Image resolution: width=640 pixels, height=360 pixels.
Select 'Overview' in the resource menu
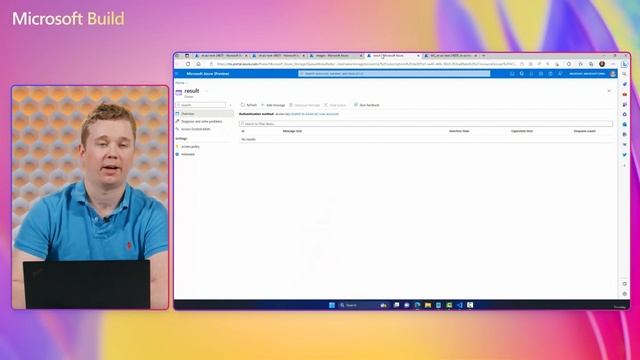coord(204,114)
